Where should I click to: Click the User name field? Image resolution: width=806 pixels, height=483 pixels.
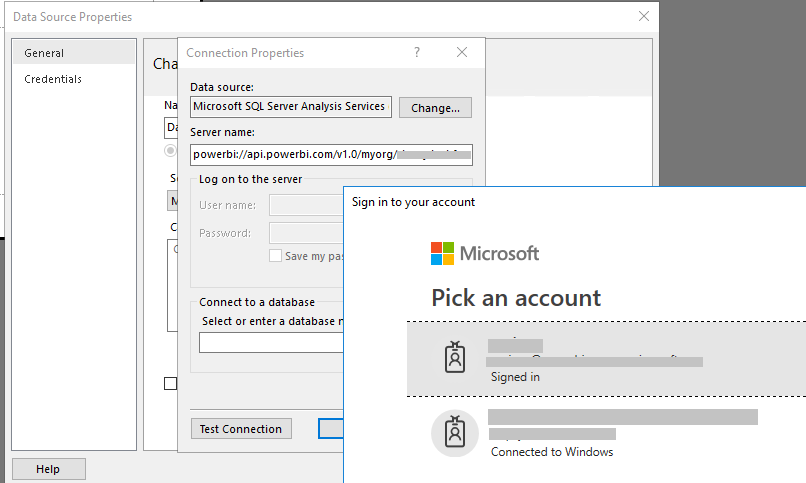click(x=306, y=205)
